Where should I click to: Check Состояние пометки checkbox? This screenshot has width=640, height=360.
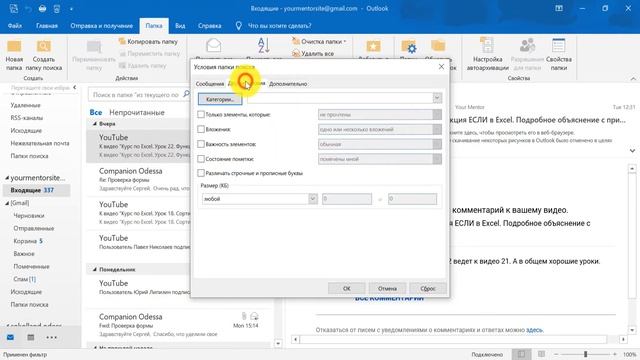pos(201,159)
